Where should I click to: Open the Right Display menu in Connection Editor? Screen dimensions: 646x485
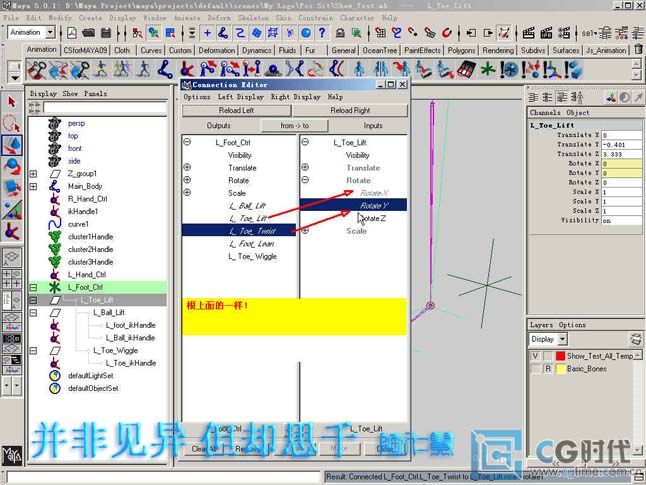tap(295, 97)
